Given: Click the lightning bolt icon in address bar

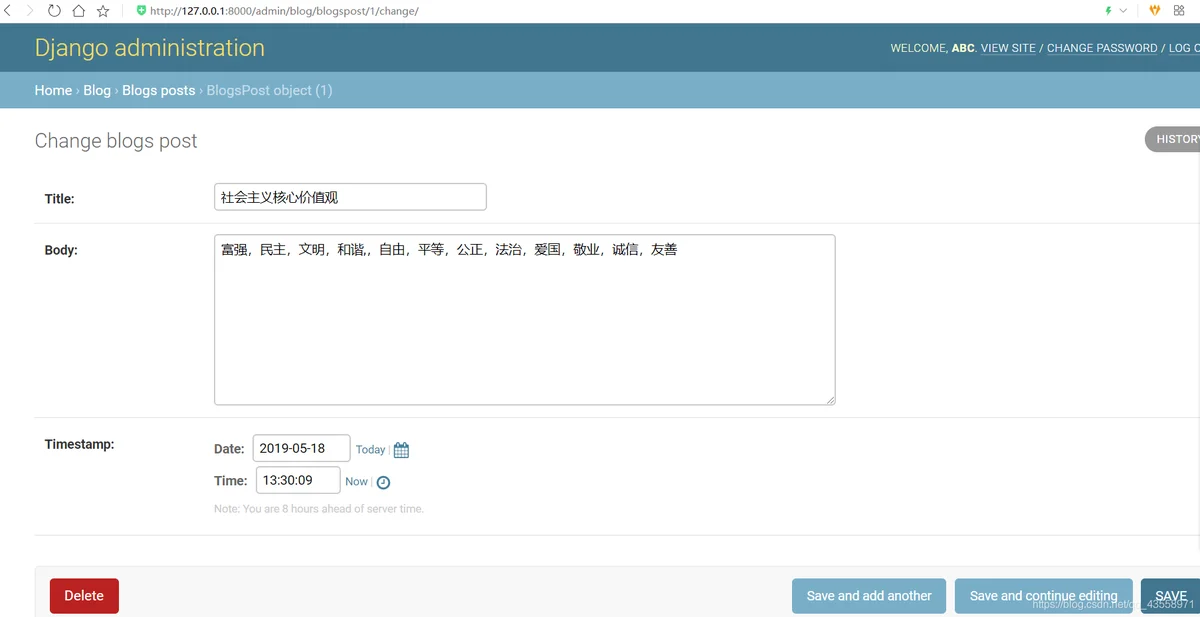Looking at the screenshot, I should point(1108,11).
